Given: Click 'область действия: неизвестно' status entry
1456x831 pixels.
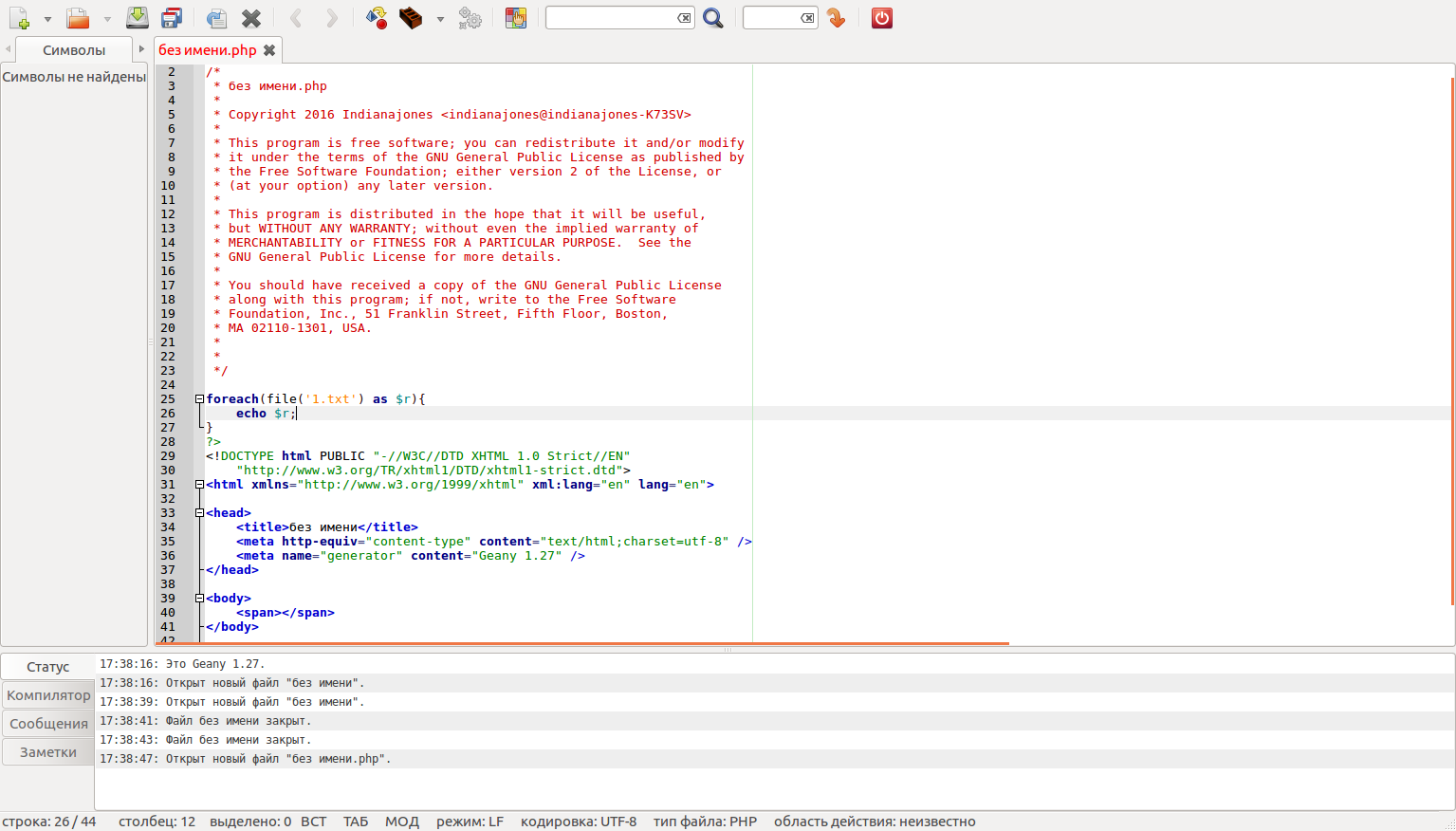Looking at the screenshot, I should pyautogui.click(x=875, y=822).
